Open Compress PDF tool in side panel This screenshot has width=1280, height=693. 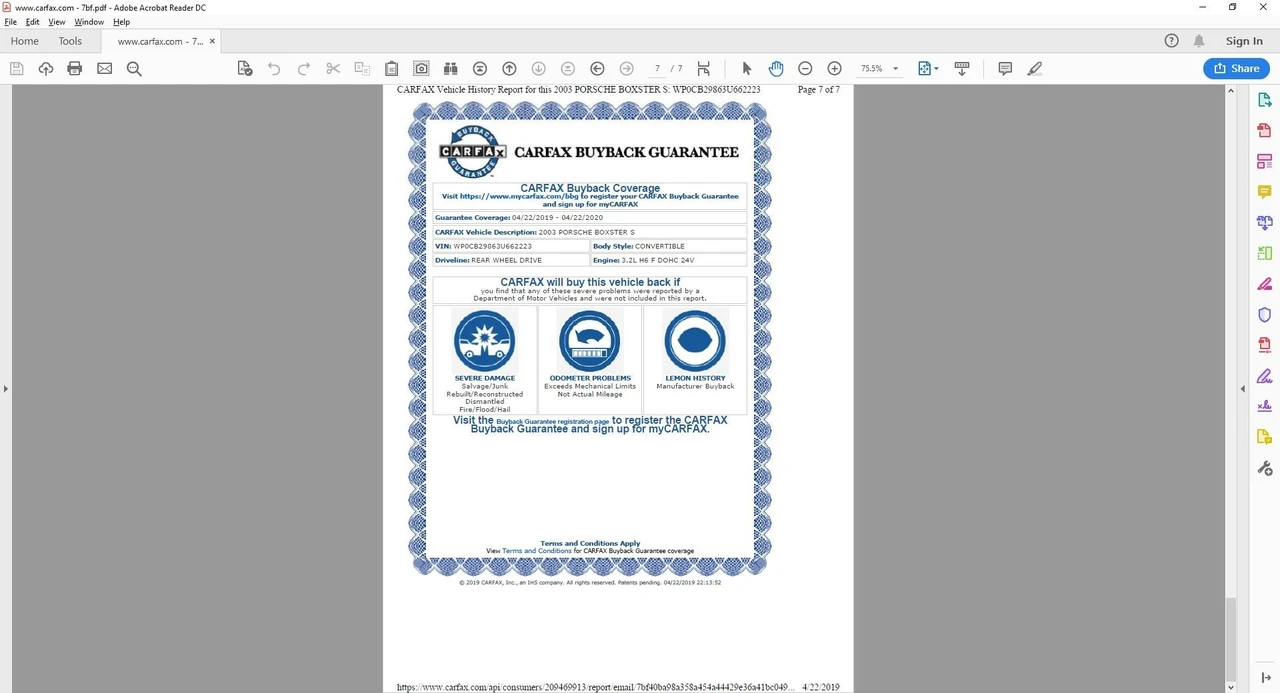click(x=1264, y=345)
